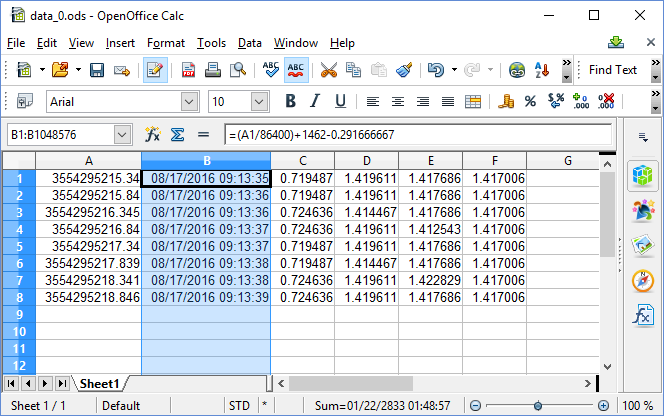The image size is (664, 416).
Task: Click the Sum sigma icon
Action: [177, 134]
